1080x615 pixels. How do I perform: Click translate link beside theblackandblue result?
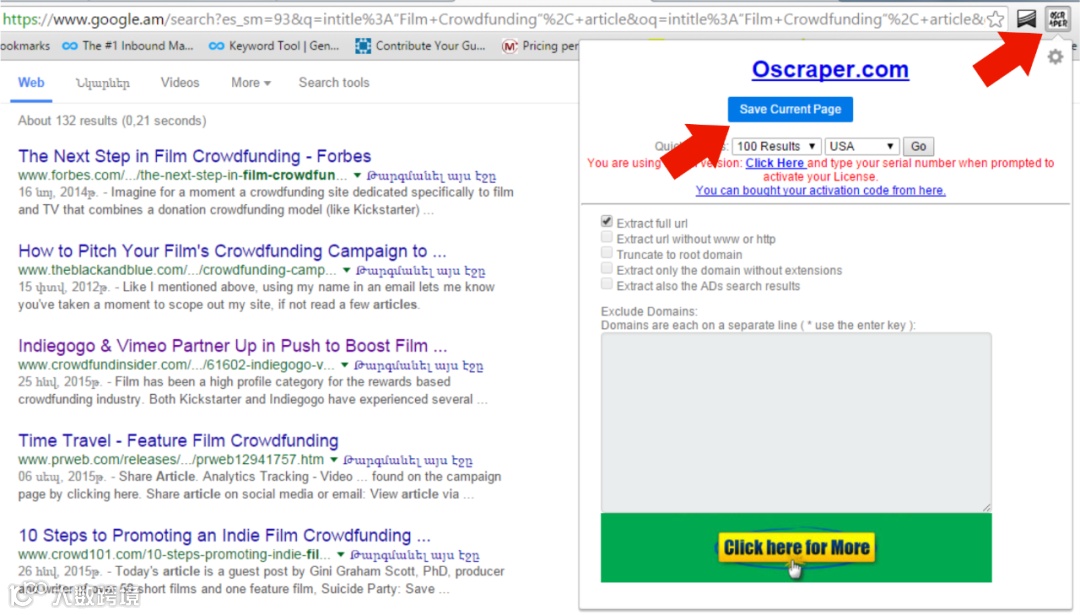(421, 271)
